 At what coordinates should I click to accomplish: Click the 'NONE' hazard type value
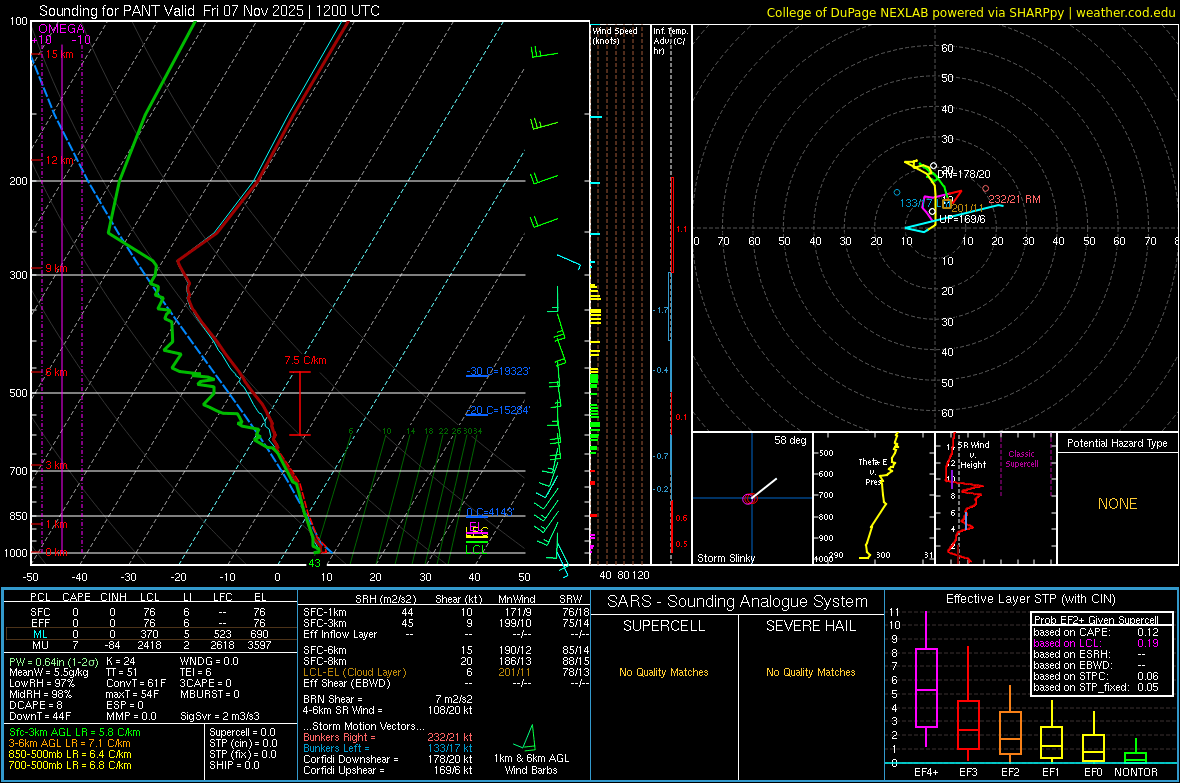(1118, 504)
